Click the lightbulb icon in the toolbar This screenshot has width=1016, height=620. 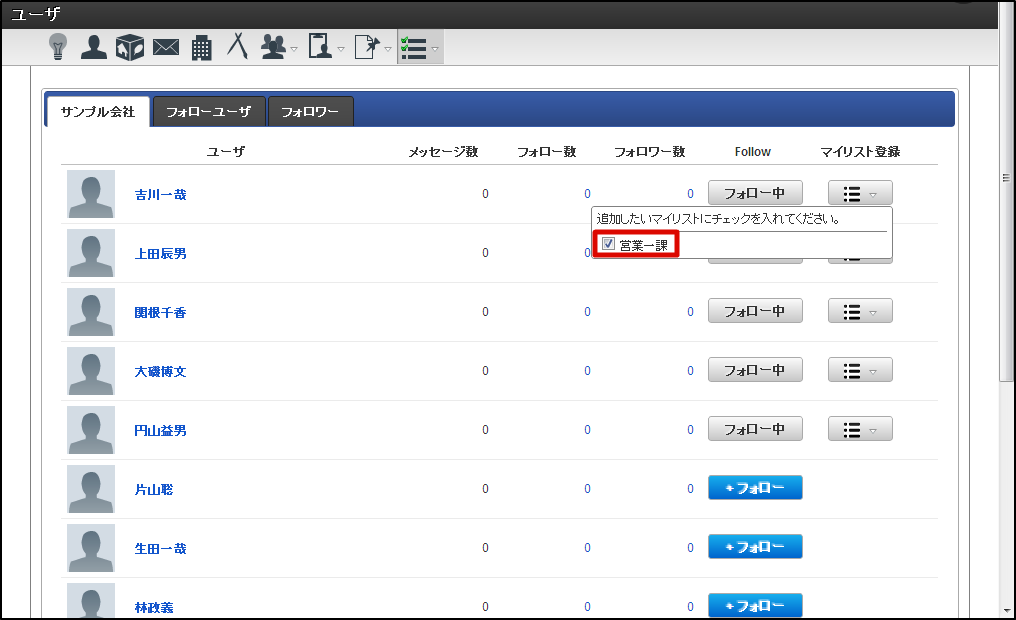[x=58, y=46]
